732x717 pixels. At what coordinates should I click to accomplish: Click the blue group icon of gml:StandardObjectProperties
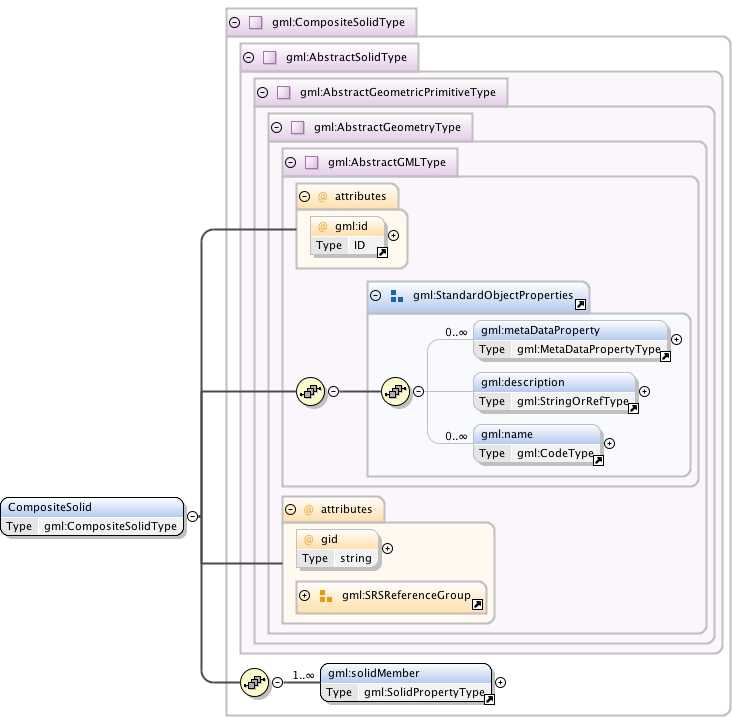coord(397,296)
